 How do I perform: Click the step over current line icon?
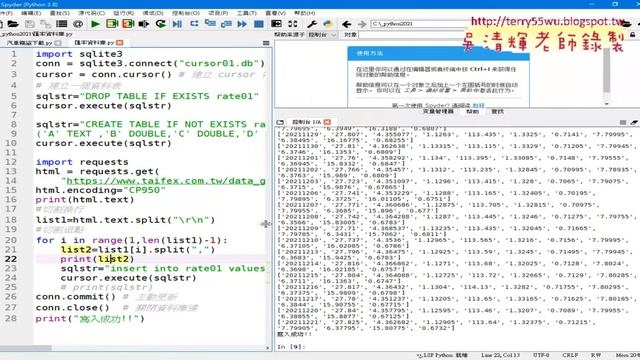[x=194, y=24]
